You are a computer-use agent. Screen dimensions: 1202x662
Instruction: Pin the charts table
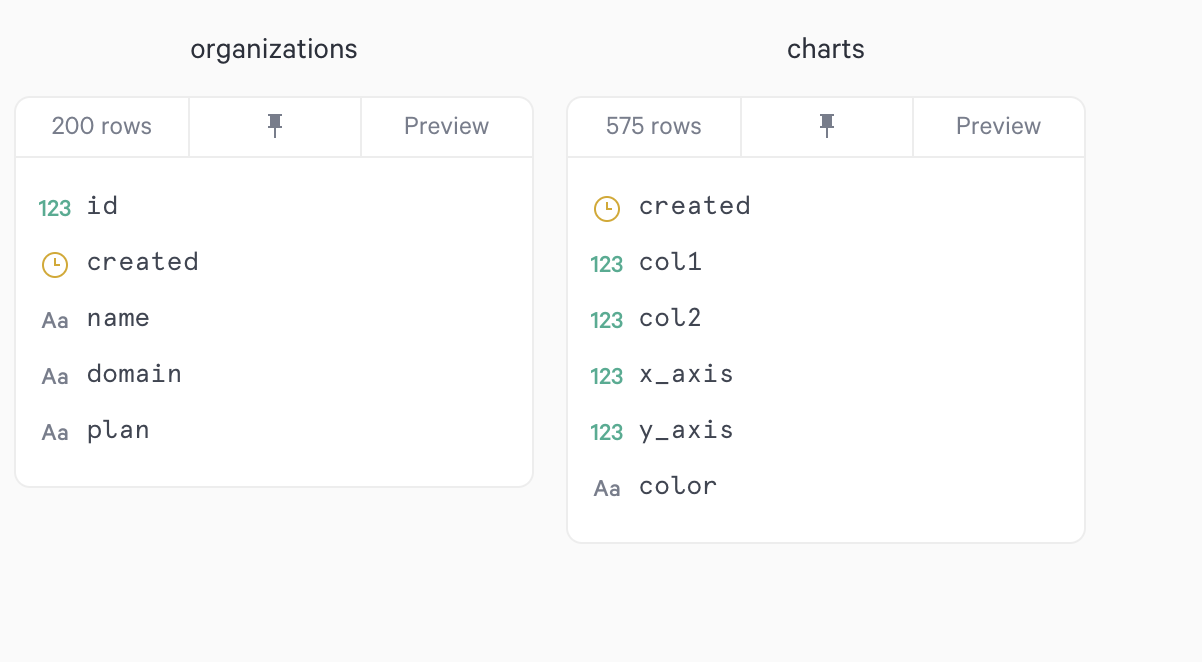click(827, 126)
